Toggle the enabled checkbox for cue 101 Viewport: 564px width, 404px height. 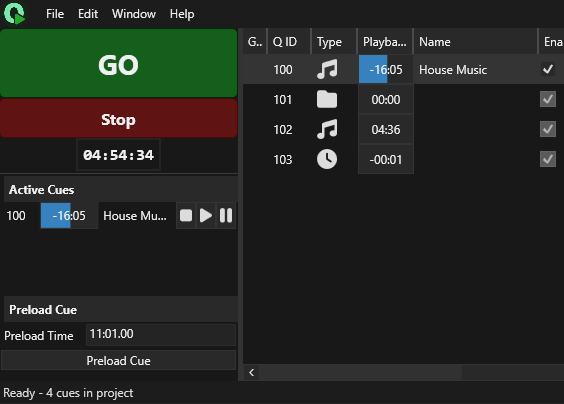[x=548, y=99]
